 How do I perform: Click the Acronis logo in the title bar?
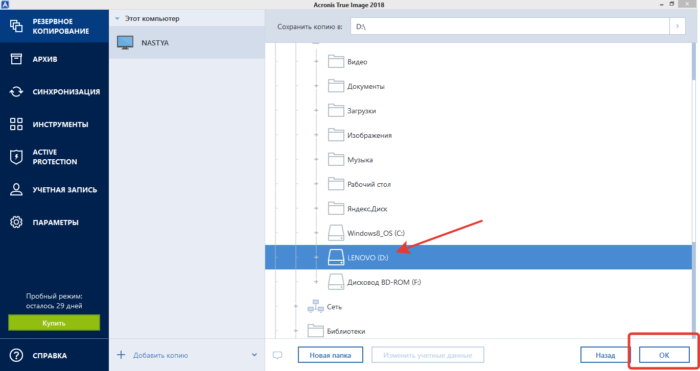click(x=4, y=4)
